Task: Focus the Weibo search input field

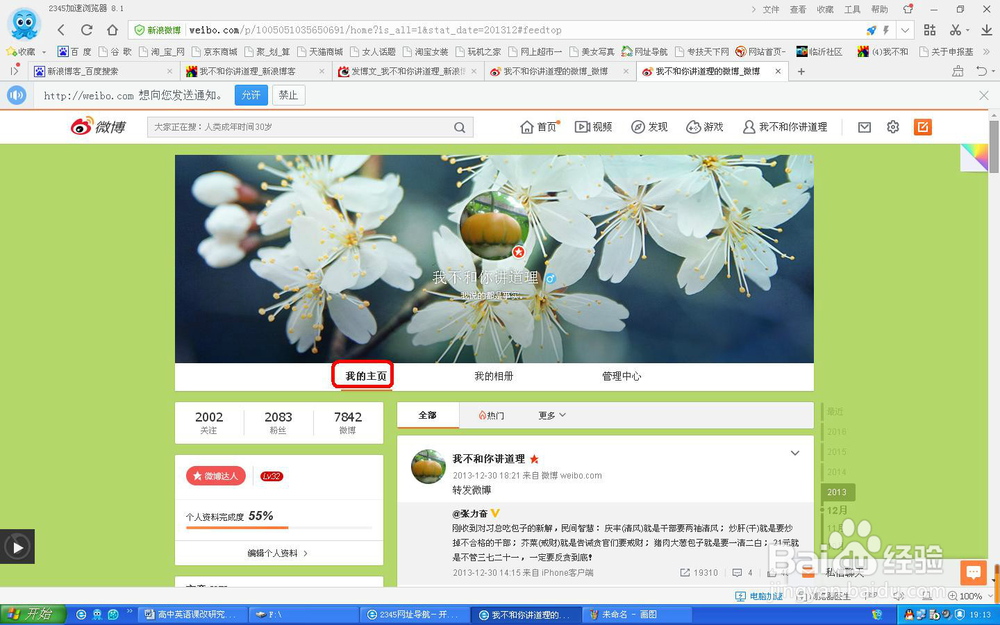Action: pos(300,127)
